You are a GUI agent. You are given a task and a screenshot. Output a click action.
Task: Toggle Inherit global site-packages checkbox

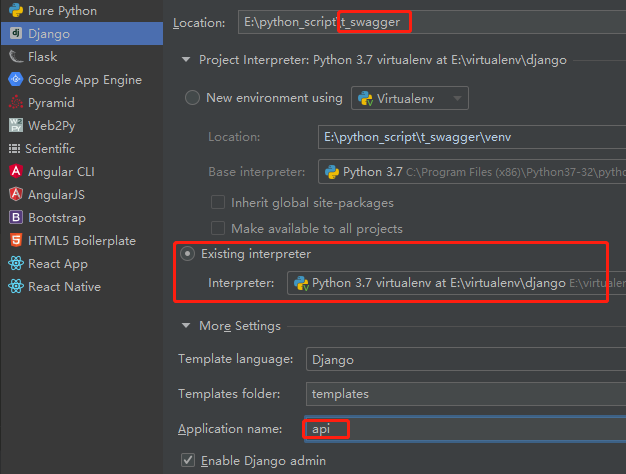[x=218, y=202]
